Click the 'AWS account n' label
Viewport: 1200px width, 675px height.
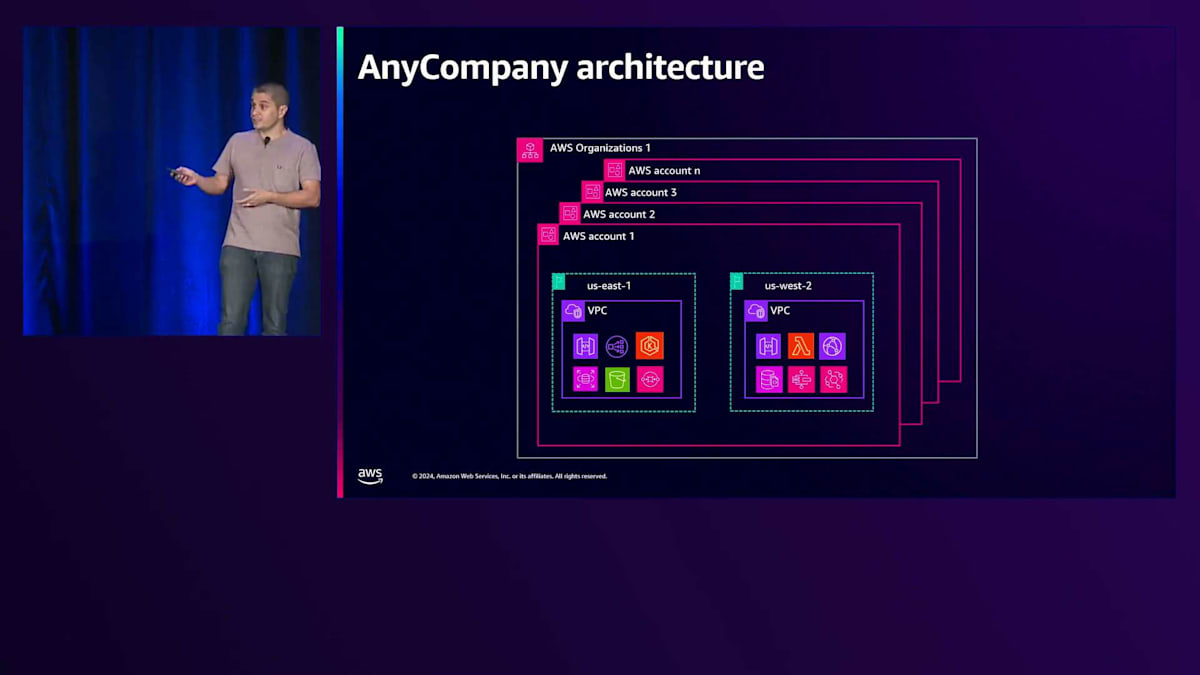pos(664,170)
